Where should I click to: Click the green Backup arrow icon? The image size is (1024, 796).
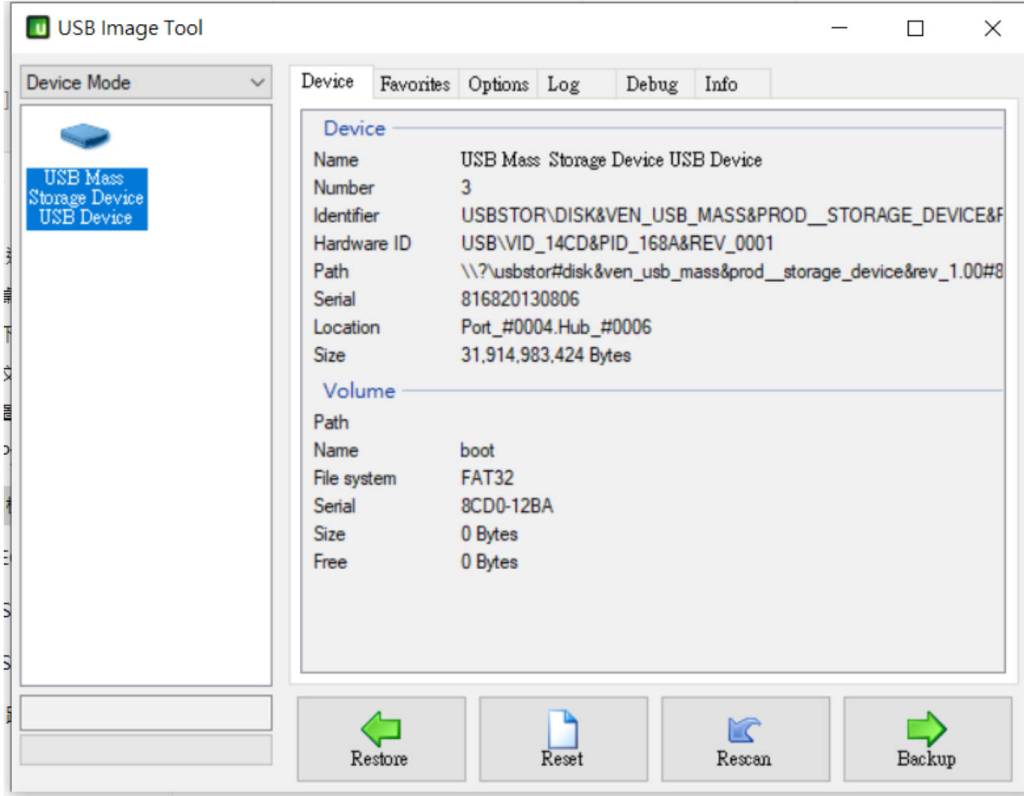tap(926, 729)
